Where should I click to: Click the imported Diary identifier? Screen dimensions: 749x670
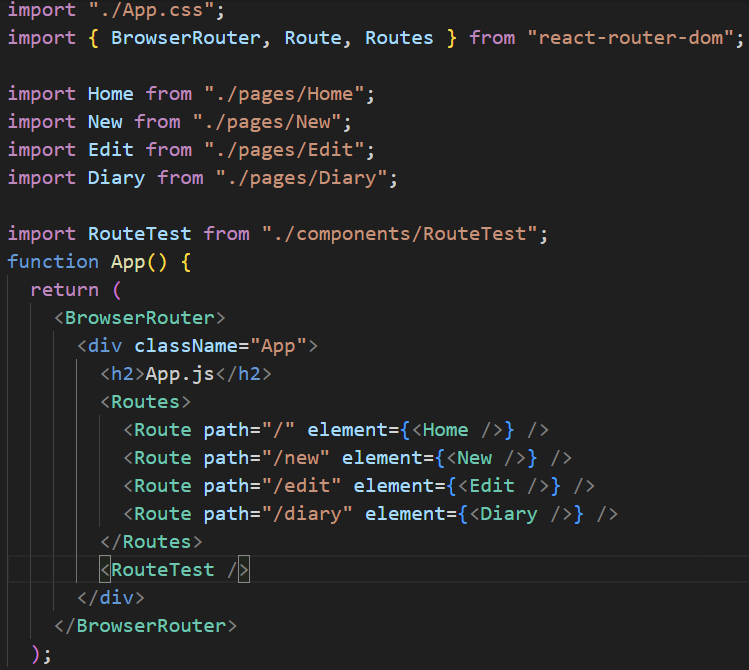coord(116,178)
